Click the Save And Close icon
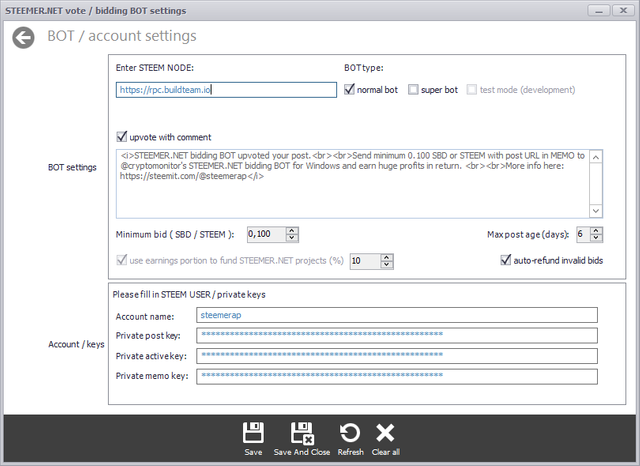This screenshot has height=466, width=640. (x=302, y=433)
